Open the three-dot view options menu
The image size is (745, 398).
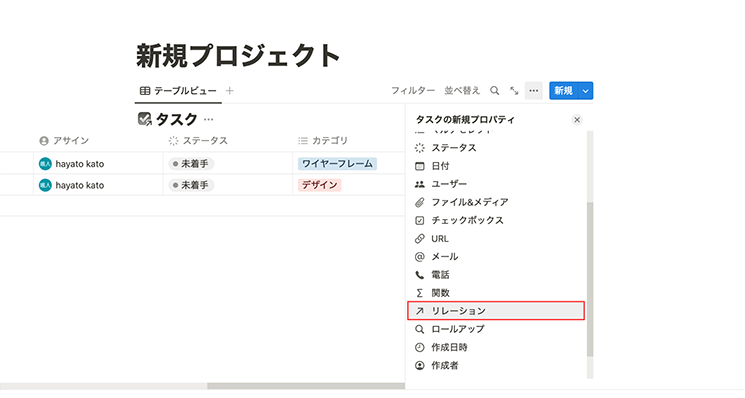coord(534,90)
